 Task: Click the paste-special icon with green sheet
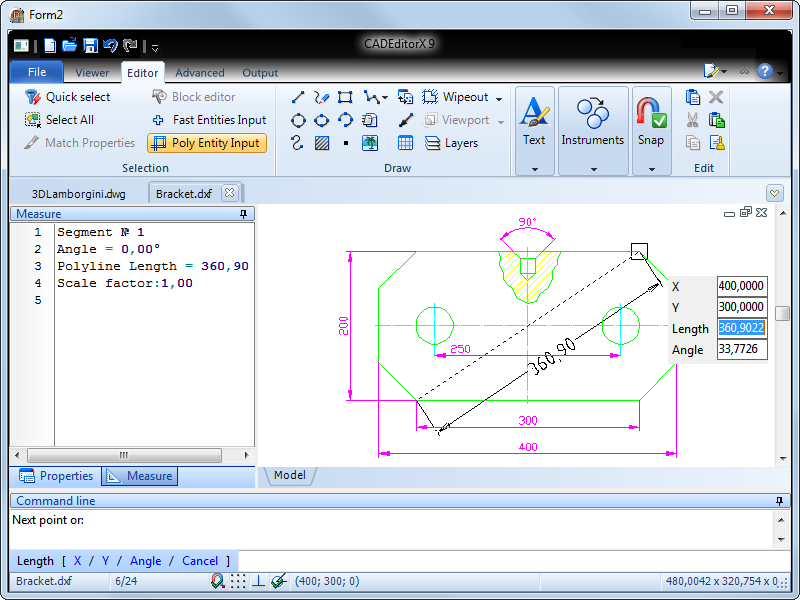click(717, 120)
